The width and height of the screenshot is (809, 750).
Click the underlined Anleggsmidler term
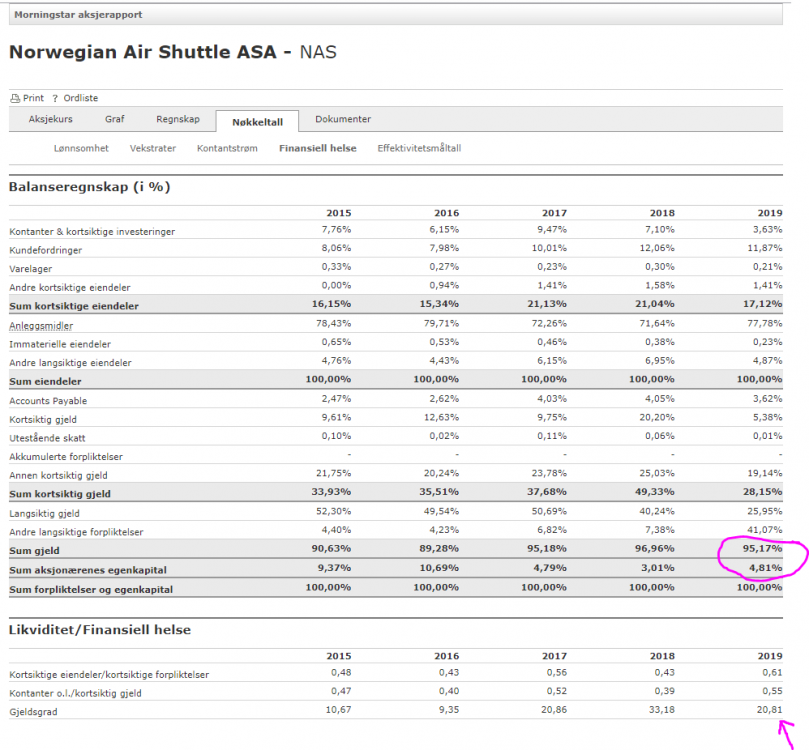coord(41,326)
